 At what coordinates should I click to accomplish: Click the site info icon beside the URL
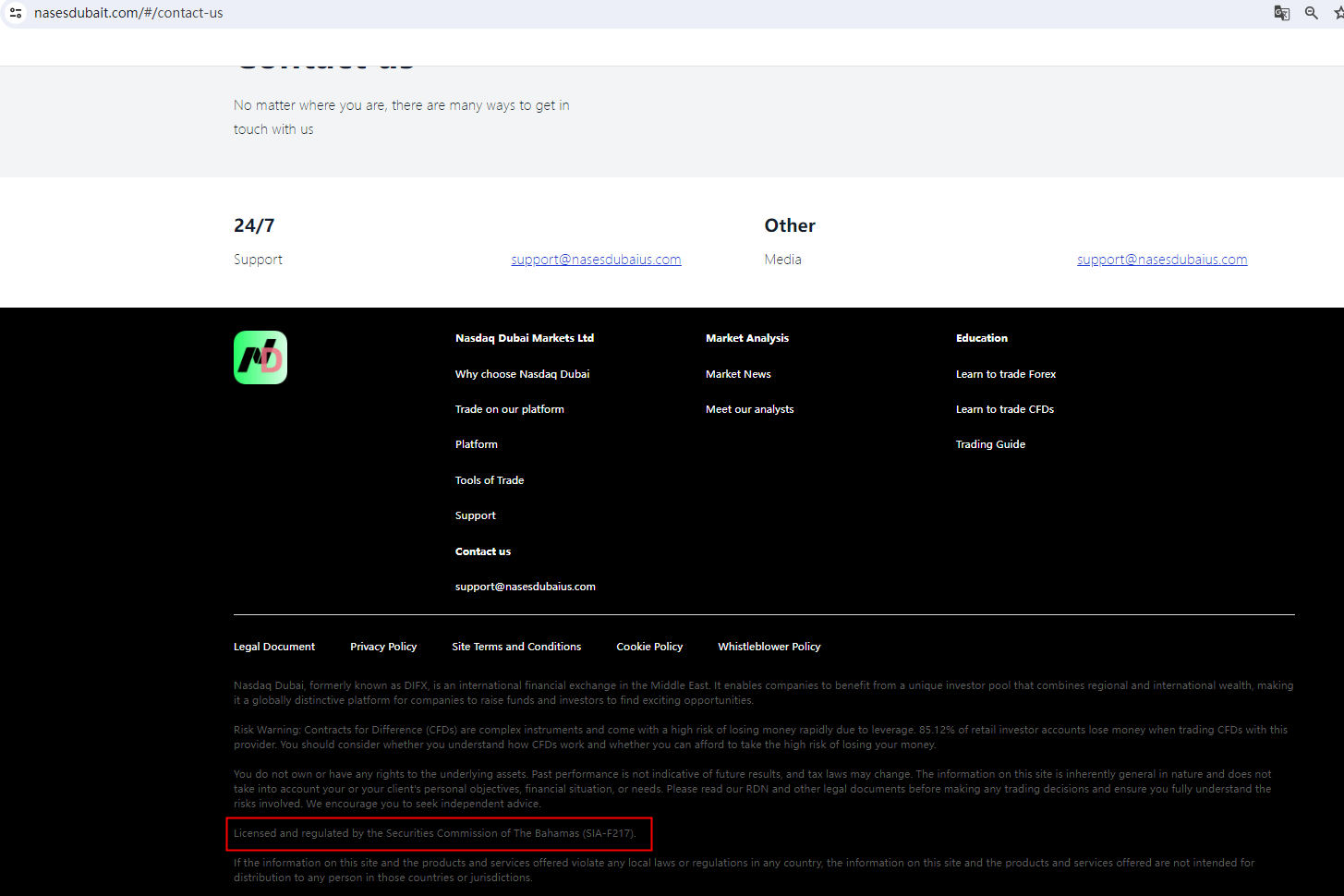pyautogui.click(x=16, y=13)
